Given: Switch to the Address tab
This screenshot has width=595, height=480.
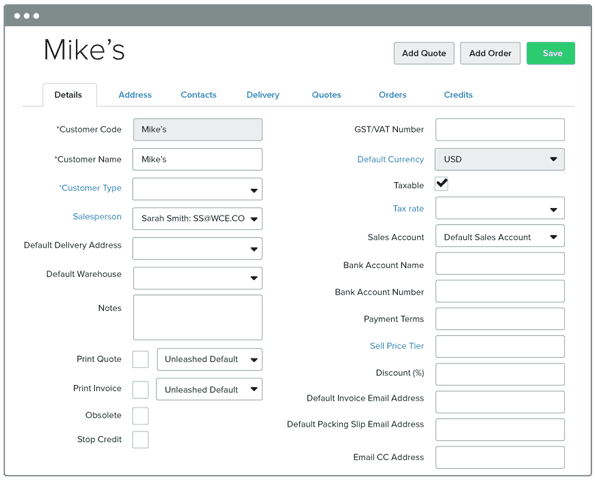Looking at the screenshot, I should (135, 95).
